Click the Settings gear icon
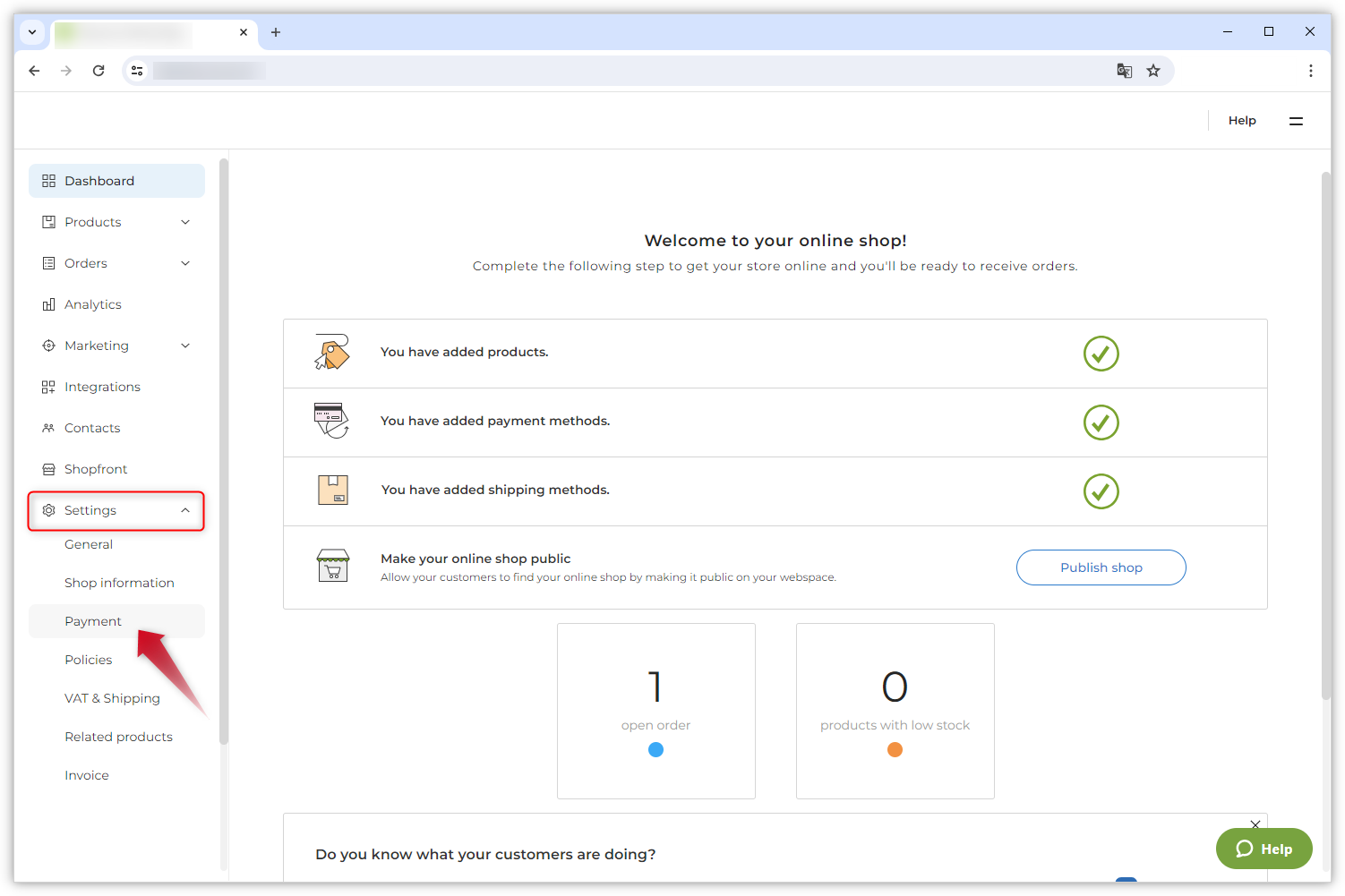 (x=48, y=509)
